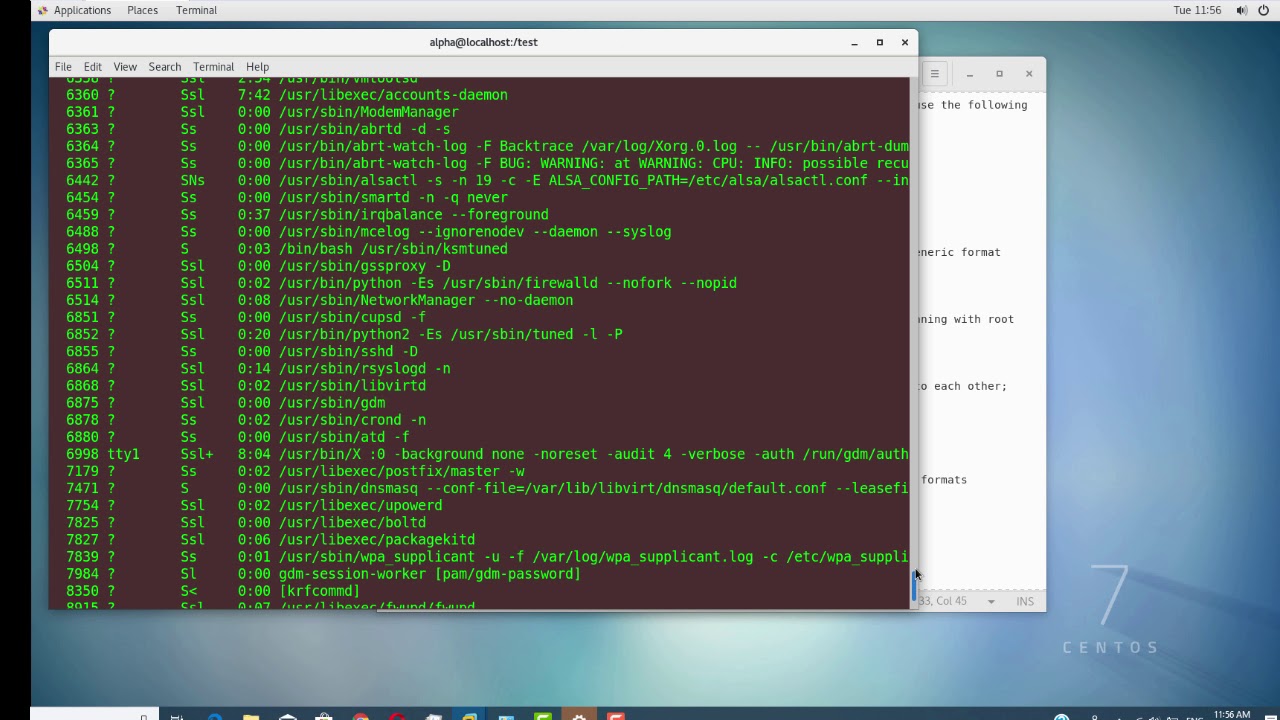Click the /usr/sbin/irqbalance --foreground line
The width and height of the screenshot is (1280, 720).
tap(307, 215)
